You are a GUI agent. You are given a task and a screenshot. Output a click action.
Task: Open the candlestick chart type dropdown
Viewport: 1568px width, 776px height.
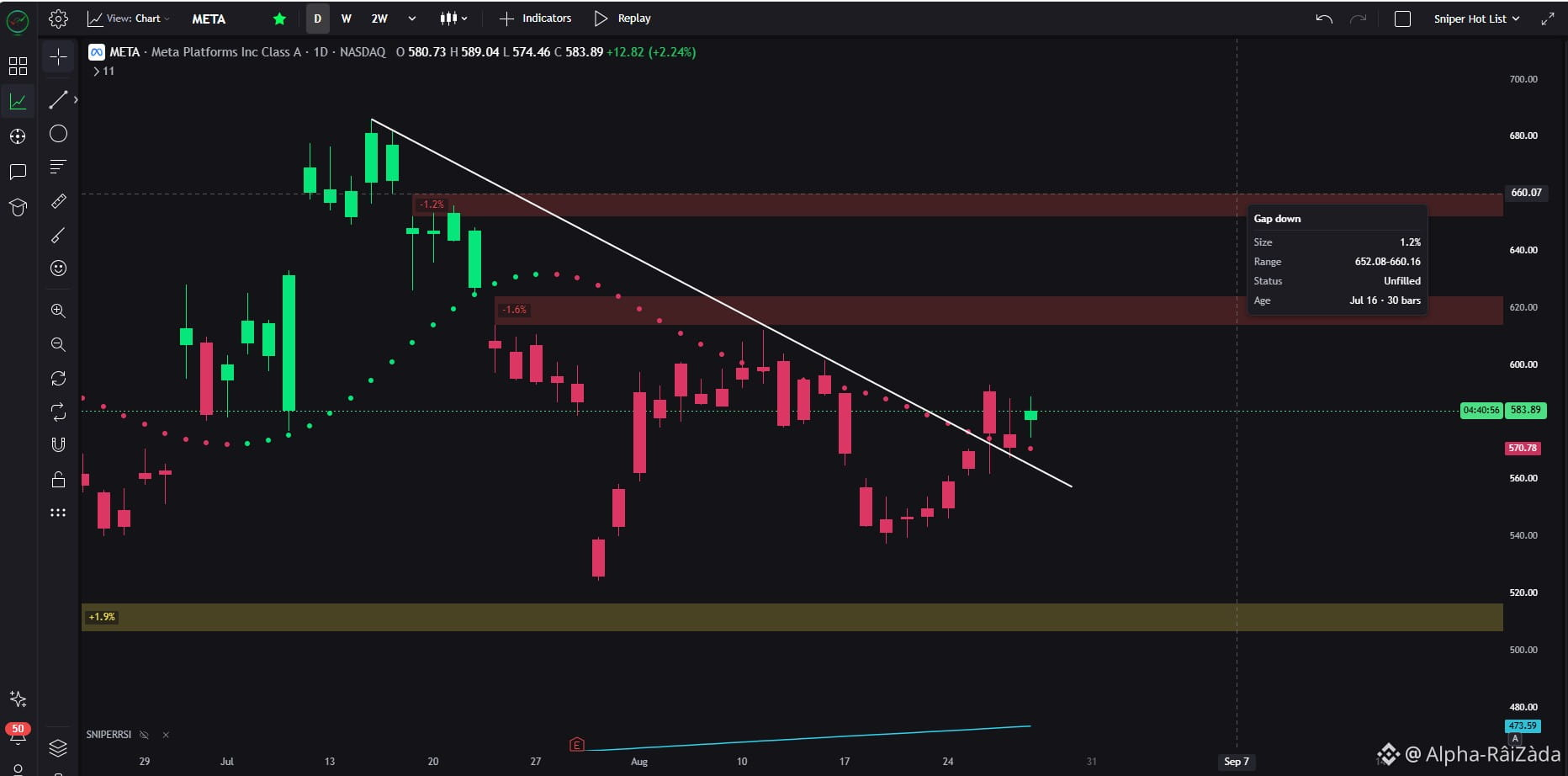(454, 19)
